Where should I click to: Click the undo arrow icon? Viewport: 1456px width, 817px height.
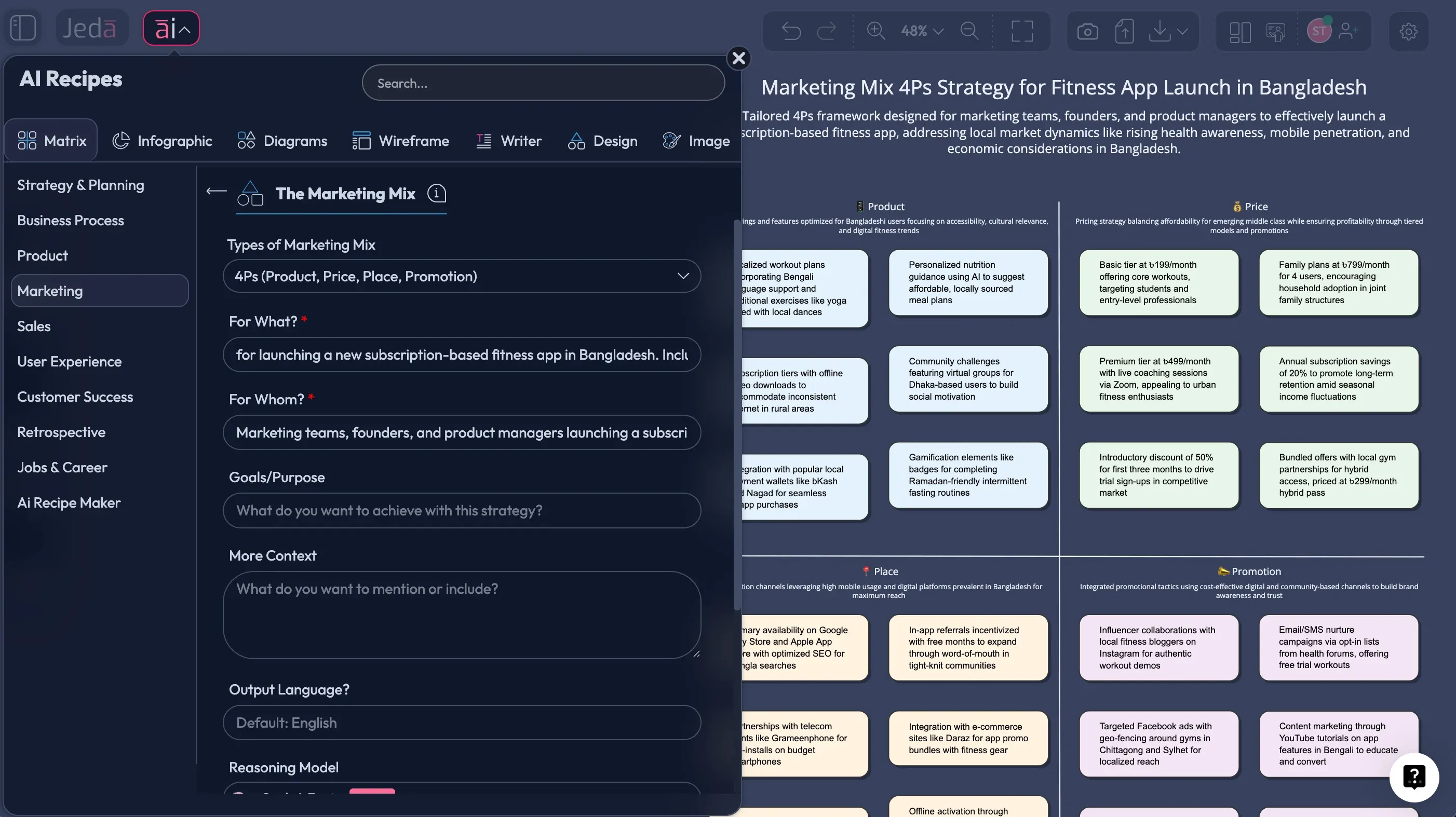791,31
